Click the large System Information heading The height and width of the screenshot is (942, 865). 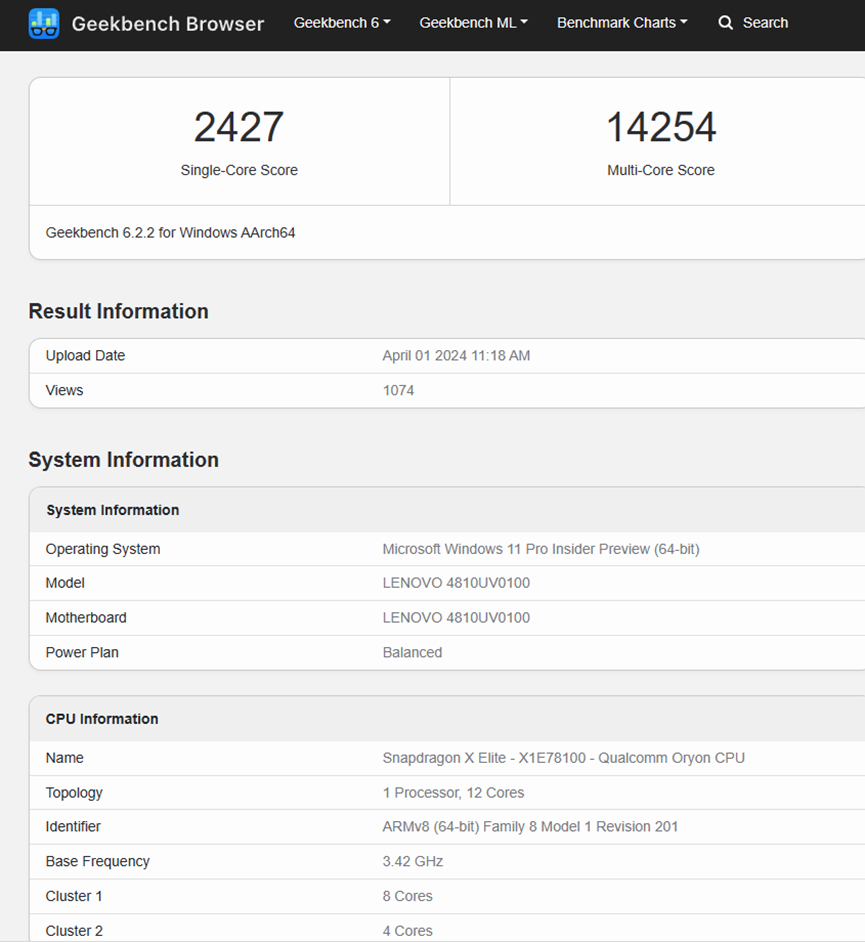click(x=123, y=460)
